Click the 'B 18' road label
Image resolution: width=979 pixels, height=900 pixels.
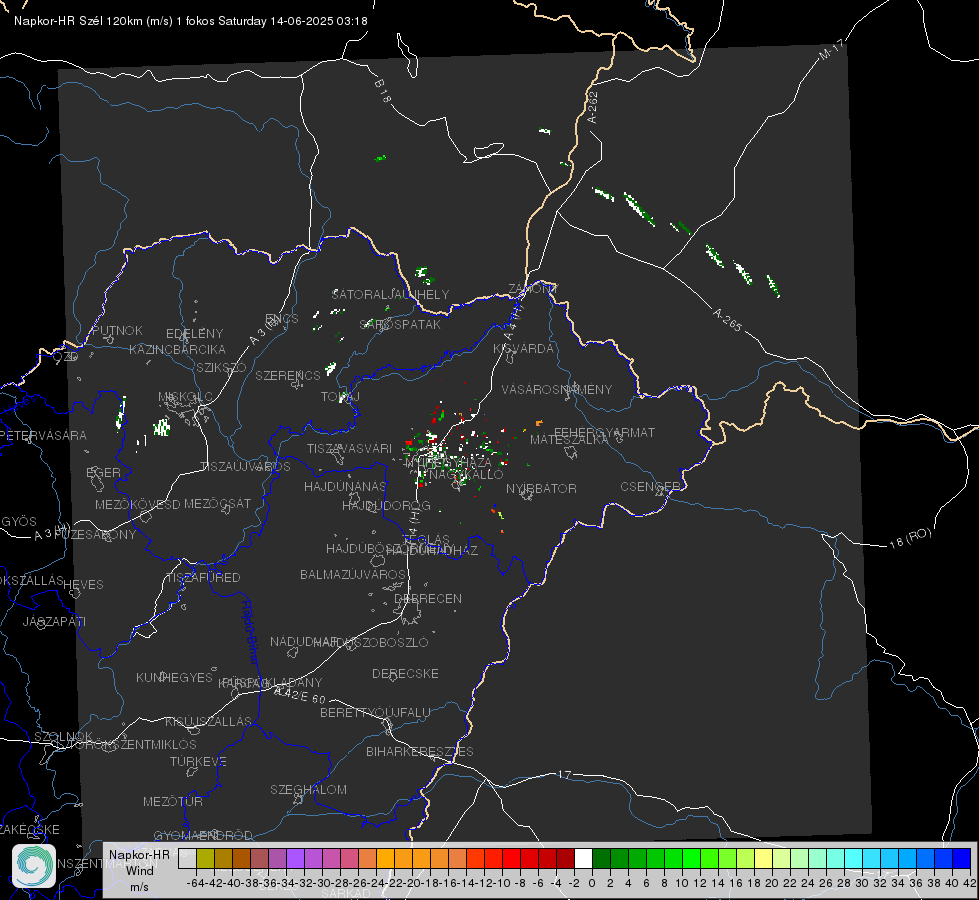click(383, 91)
